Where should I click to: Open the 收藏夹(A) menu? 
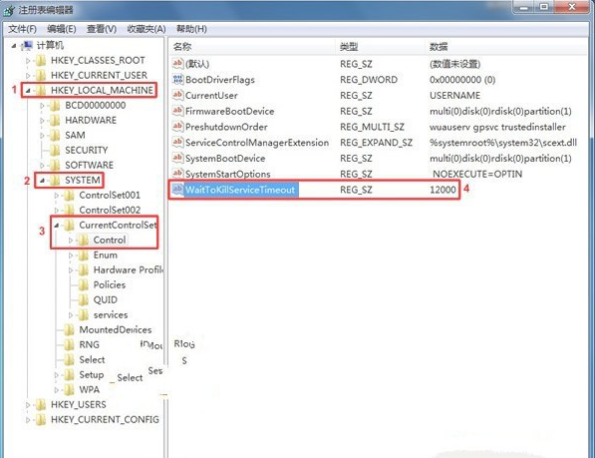(146, 29)
